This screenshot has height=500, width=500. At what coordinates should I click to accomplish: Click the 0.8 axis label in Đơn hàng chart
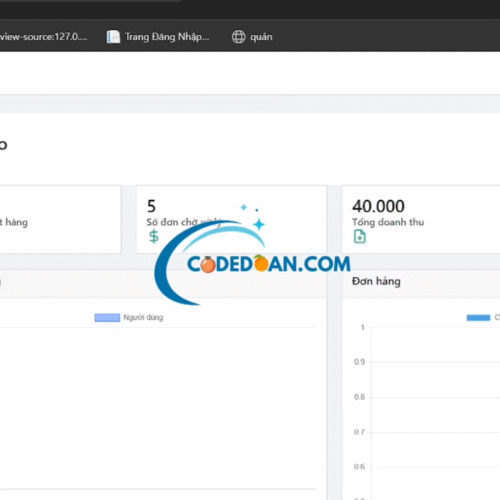coord(359,397)
